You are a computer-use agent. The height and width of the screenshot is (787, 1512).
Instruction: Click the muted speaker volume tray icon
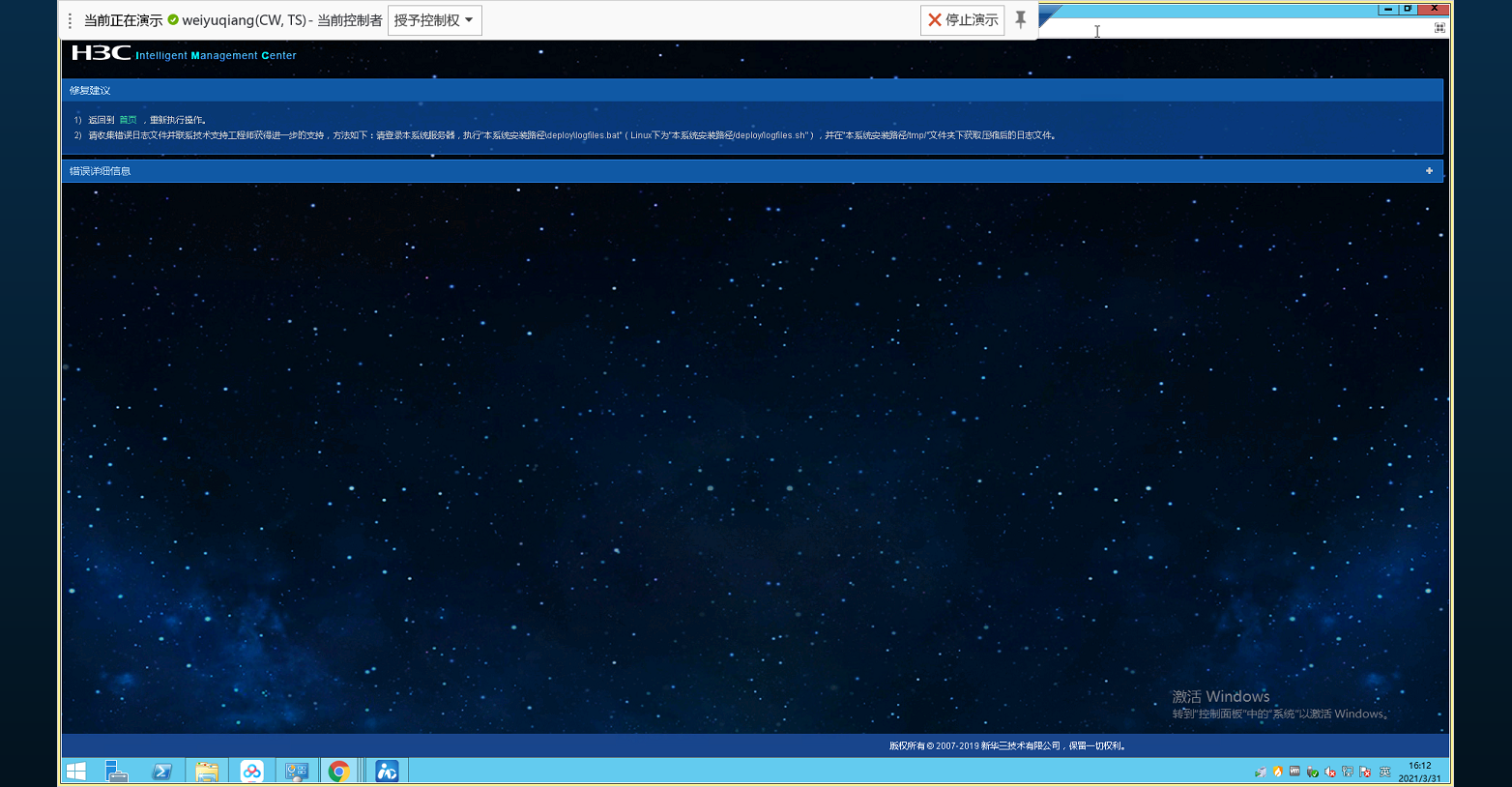click(1330, 772)
